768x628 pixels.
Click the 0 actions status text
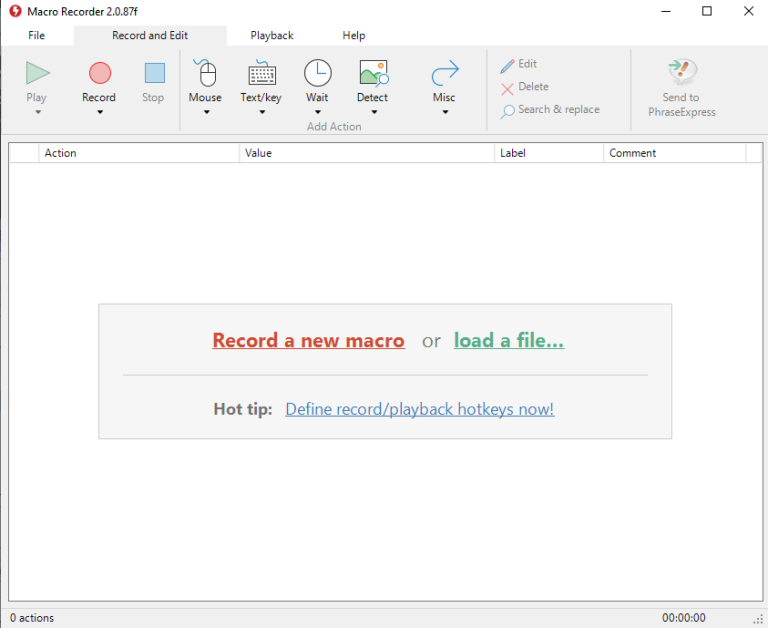coord(32,618)
